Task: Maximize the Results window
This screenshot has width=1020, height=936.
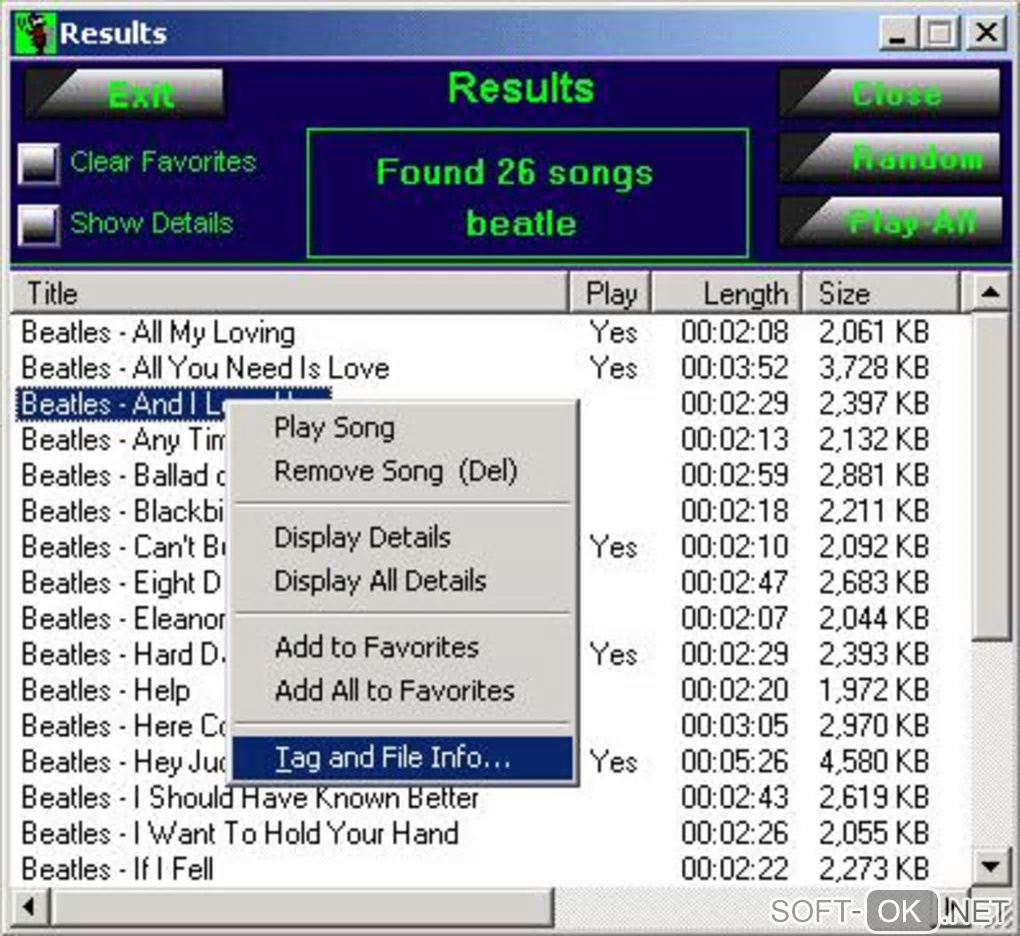Action: pos(939,33)
